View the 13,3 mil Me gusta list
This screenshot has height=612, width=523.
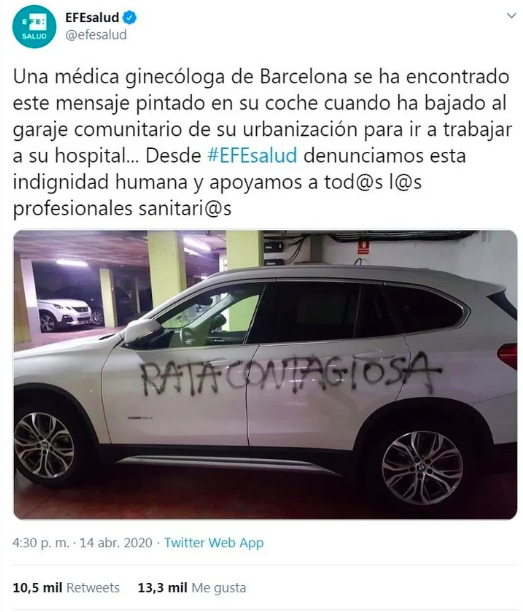coord(192,587)
